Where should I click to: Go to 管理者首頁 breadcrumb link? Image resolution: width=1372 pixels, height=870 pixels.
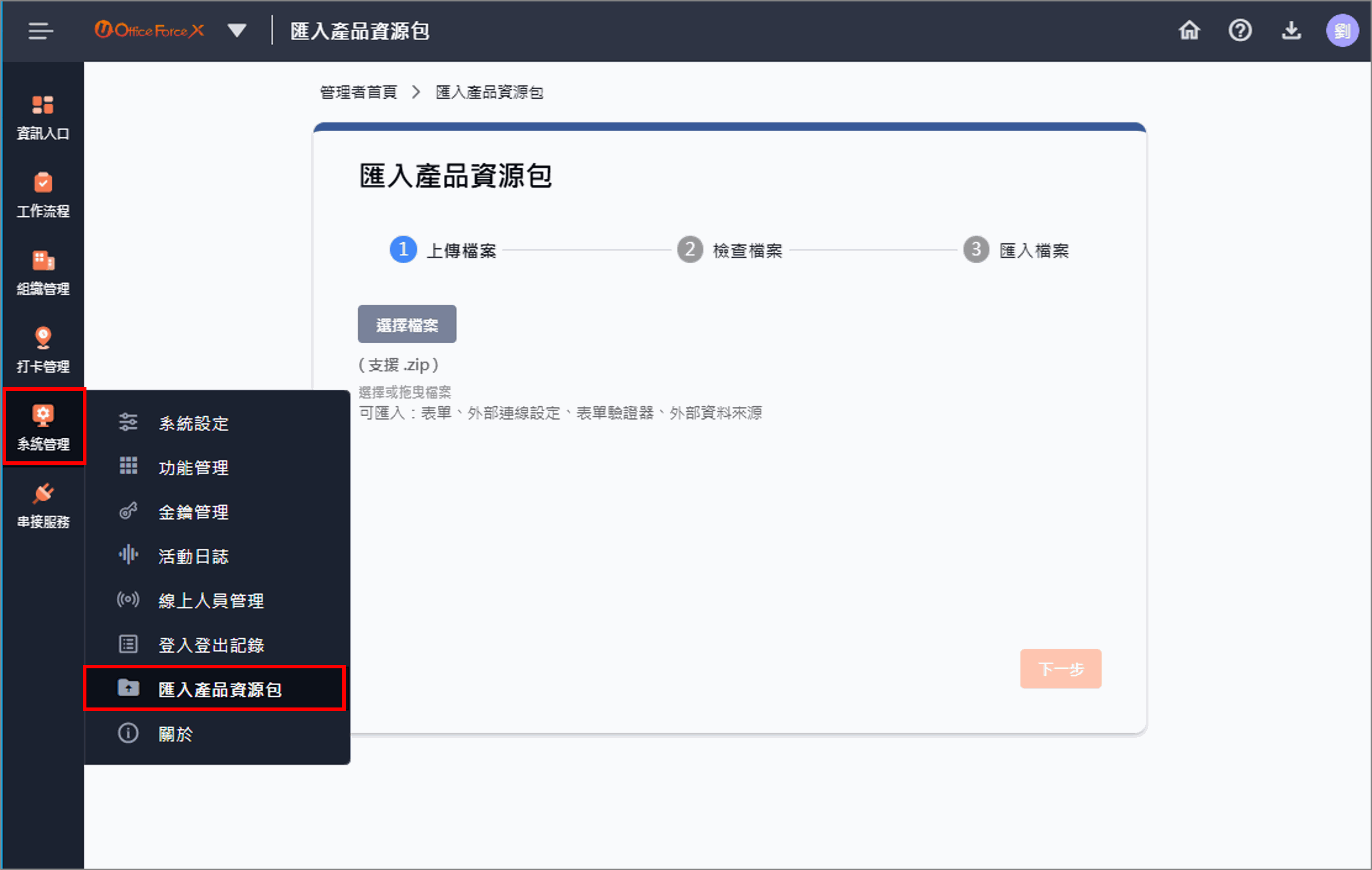[x=358, y=92]
